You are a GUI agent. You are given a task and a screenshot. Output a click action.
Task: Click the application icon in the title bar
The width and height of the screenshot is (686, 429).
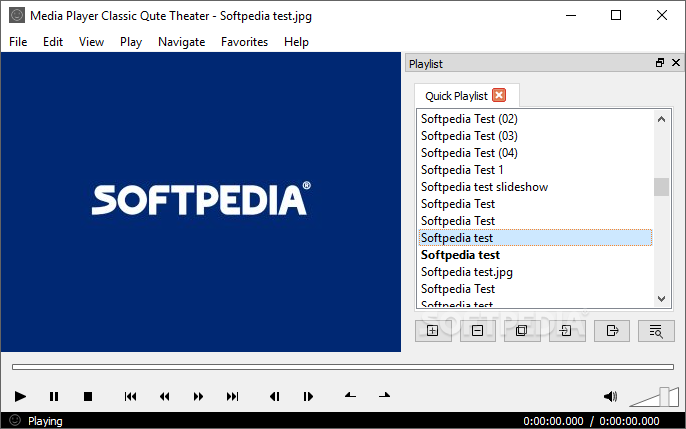pos(17,15)
